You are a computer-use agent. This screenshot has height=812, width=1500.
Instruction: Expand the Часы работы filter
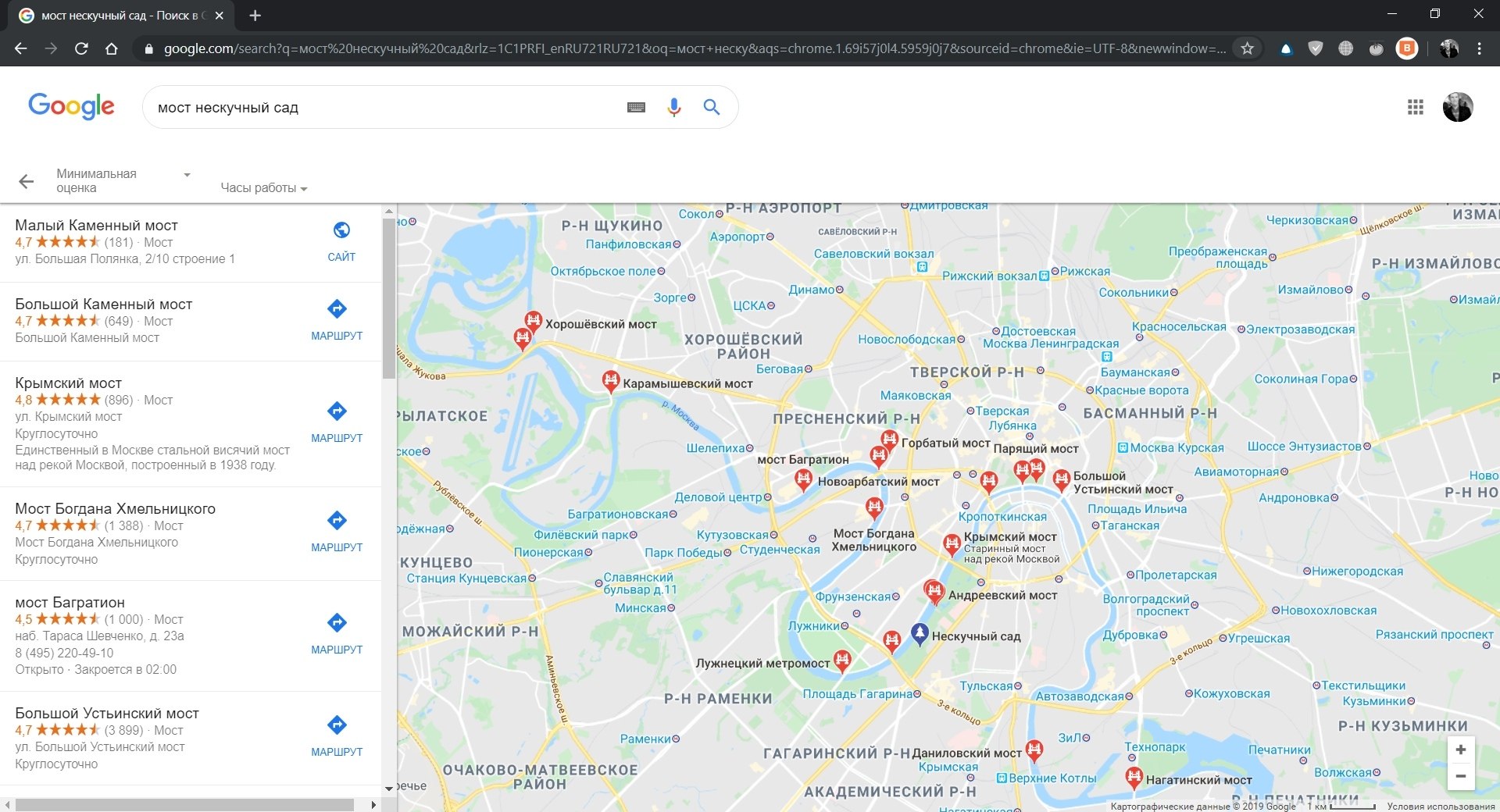263,187
